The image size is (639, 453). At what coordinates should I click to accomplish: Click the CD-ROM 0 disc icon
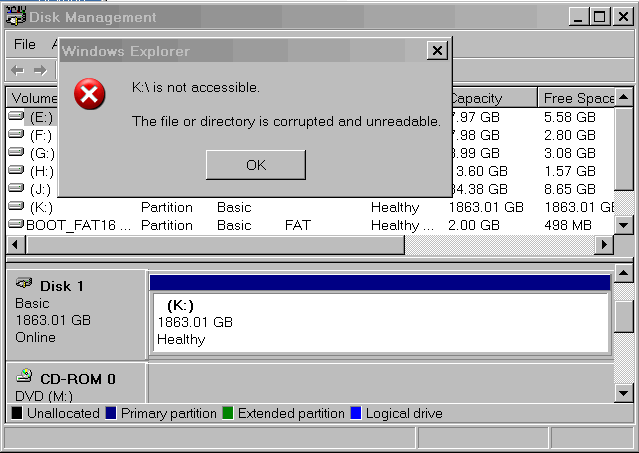[x=24, y=375]
